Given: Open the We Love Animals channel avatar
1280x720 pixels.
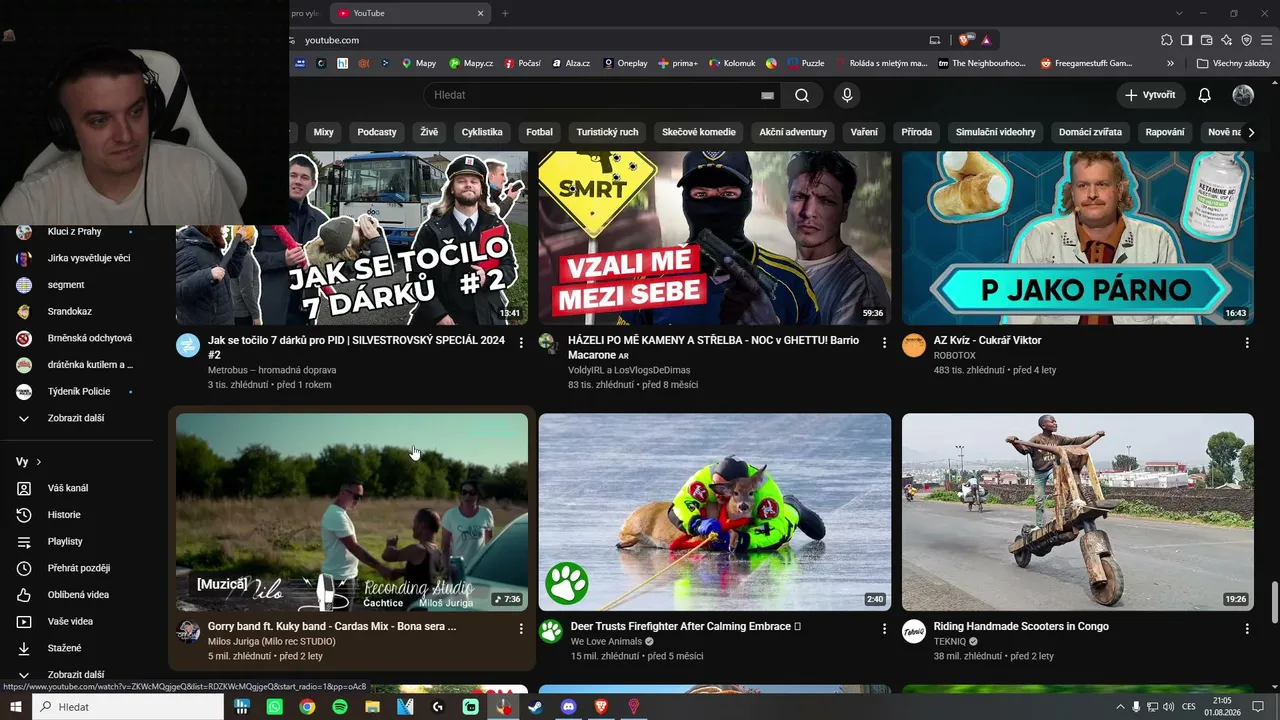Looking at the screenshot, I should 551,632.
